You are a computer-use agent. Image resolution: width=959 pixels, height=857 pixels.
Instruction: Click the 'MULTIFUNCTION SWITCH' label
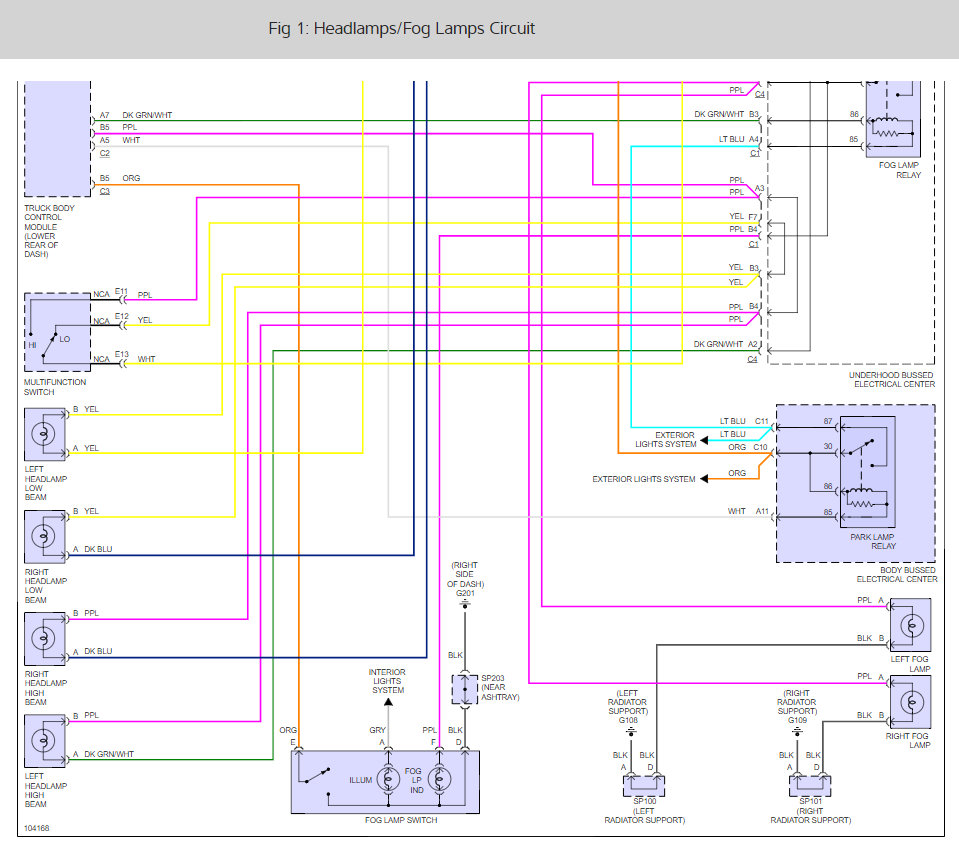tap(54, 387)
